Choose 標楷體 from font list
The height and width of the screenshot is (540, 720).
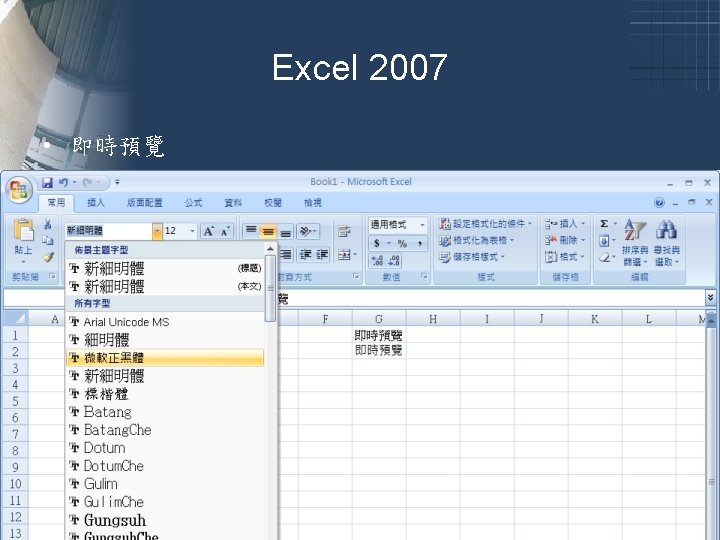165,394
